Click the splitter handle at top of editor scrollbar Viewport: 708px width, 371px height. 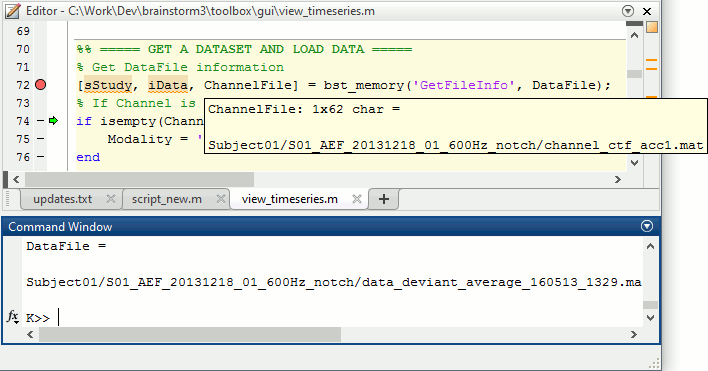click(634, 23)
